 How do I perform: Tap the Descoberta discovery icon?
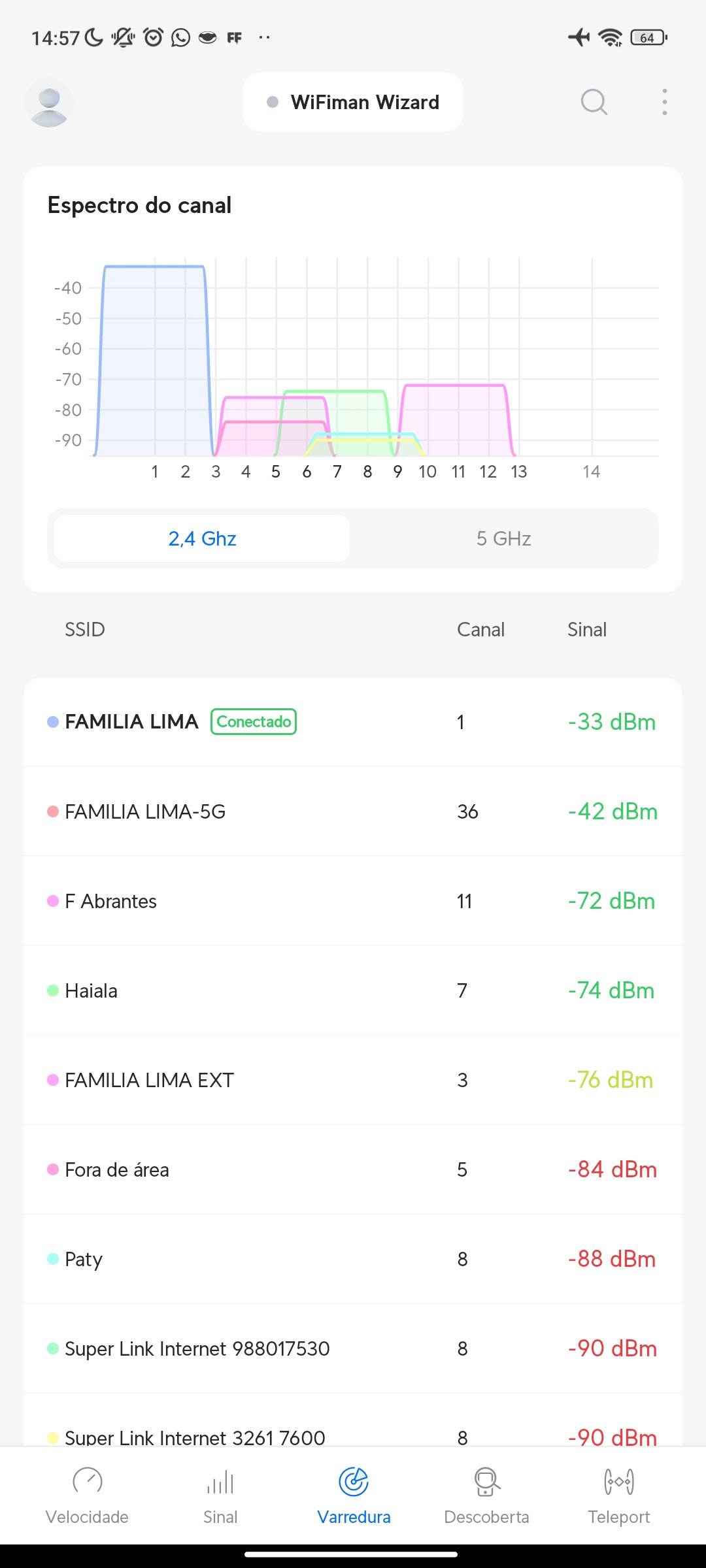tap(486, 1481)
